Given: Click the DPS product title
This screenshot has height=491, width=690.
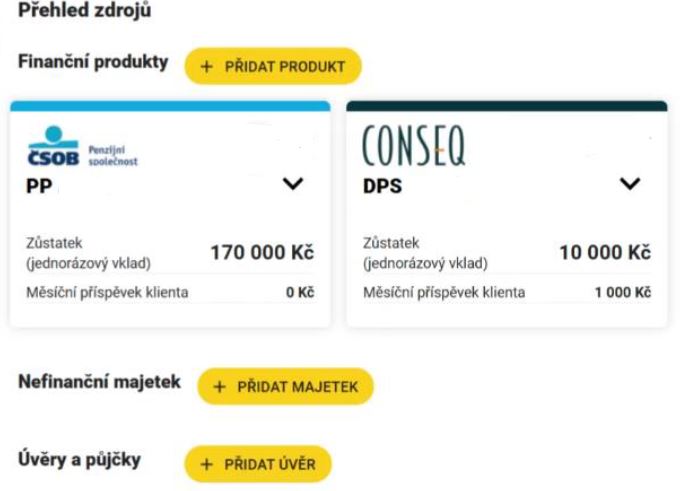Looking at the screenshot, I should [x=382, y=186].
